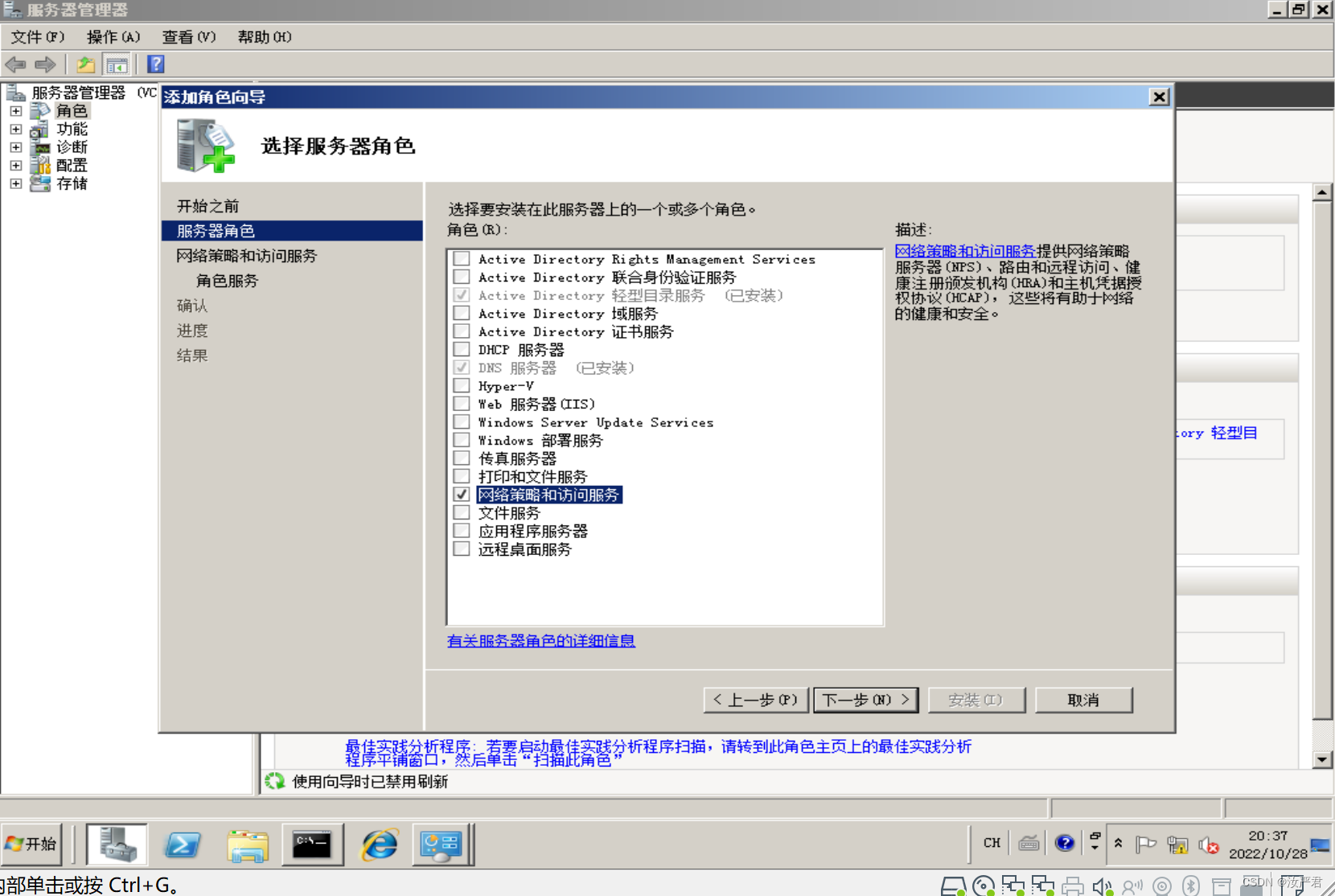Go to 角色服务 wizard step
The width and height of the screenshot is (1335, 896).
[228, 281]
